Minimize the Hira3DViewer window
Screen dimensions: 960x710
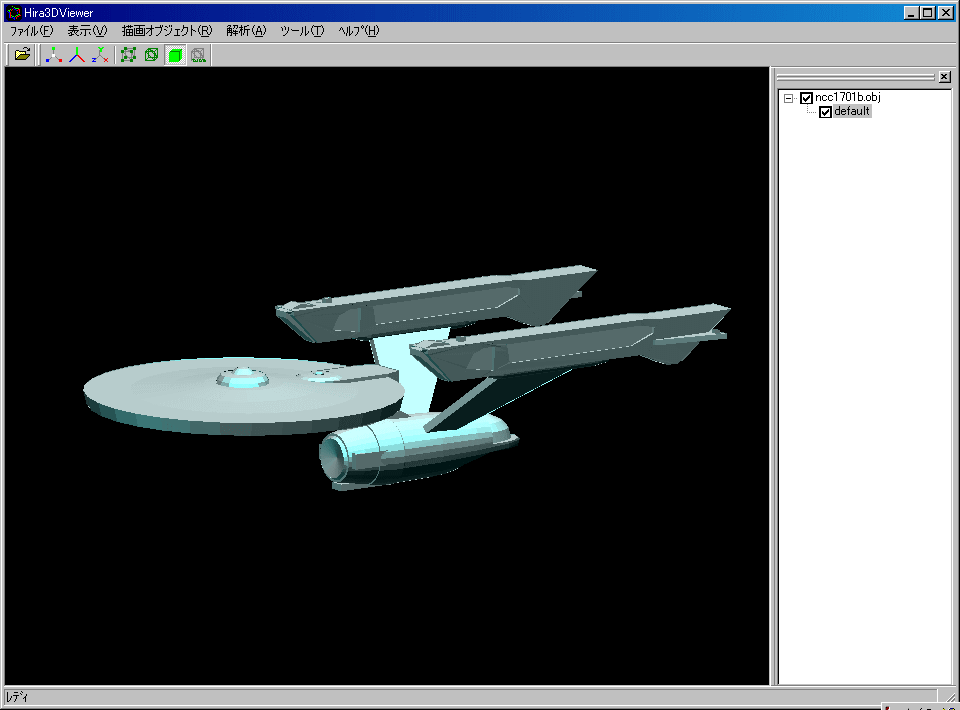tap(911, 13)
